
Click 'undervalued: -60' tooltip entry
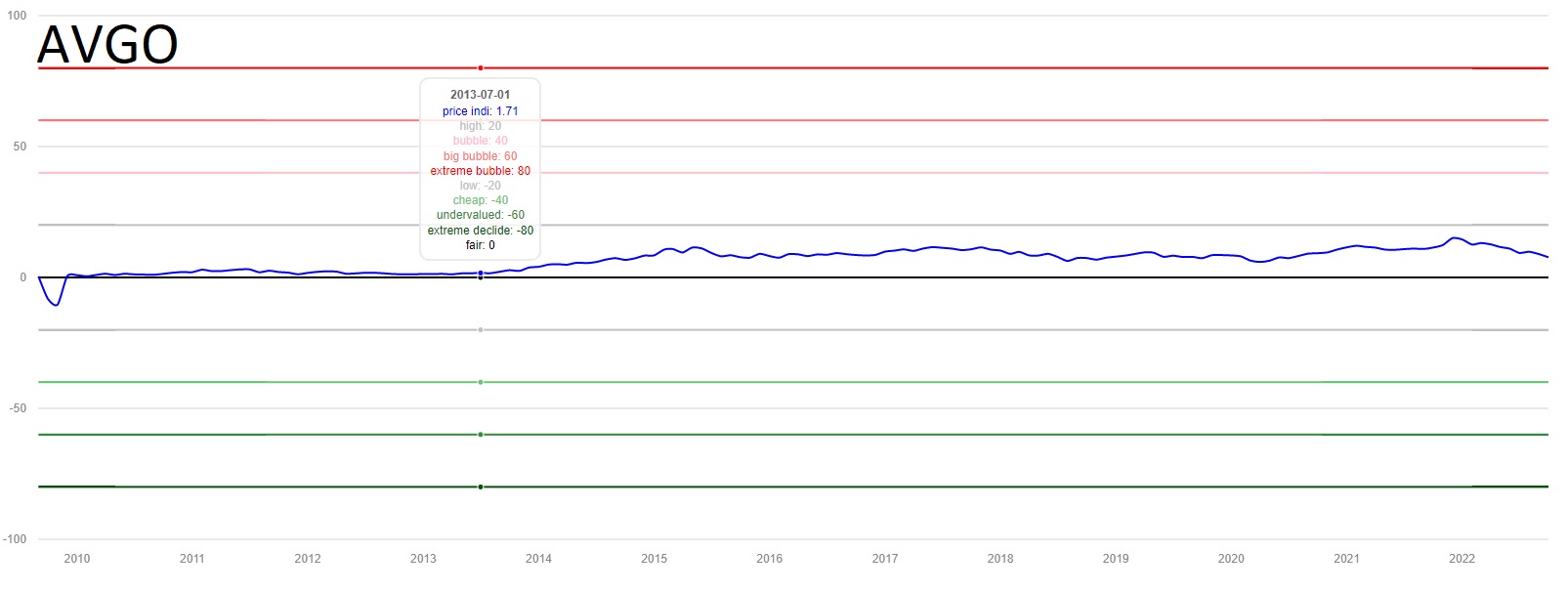coord(480,215)
